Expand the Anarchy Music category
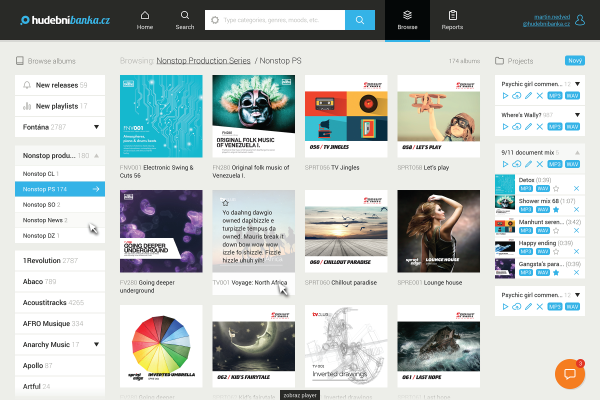 pyautogui.click(x=96, y=344)
